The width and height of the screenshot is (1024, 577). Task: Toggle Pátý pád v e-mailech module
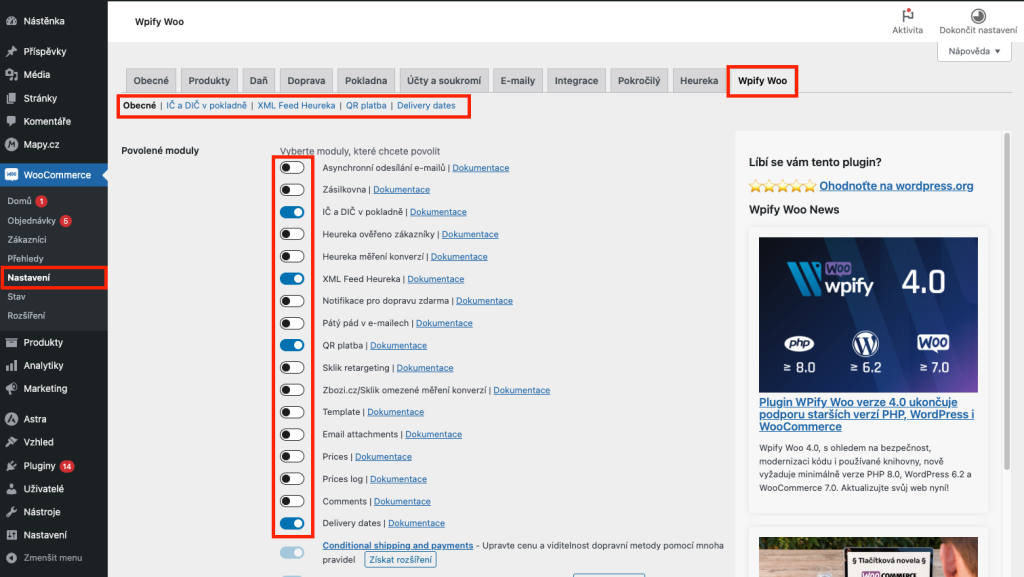pyautogui.click(x=292, y=323)
